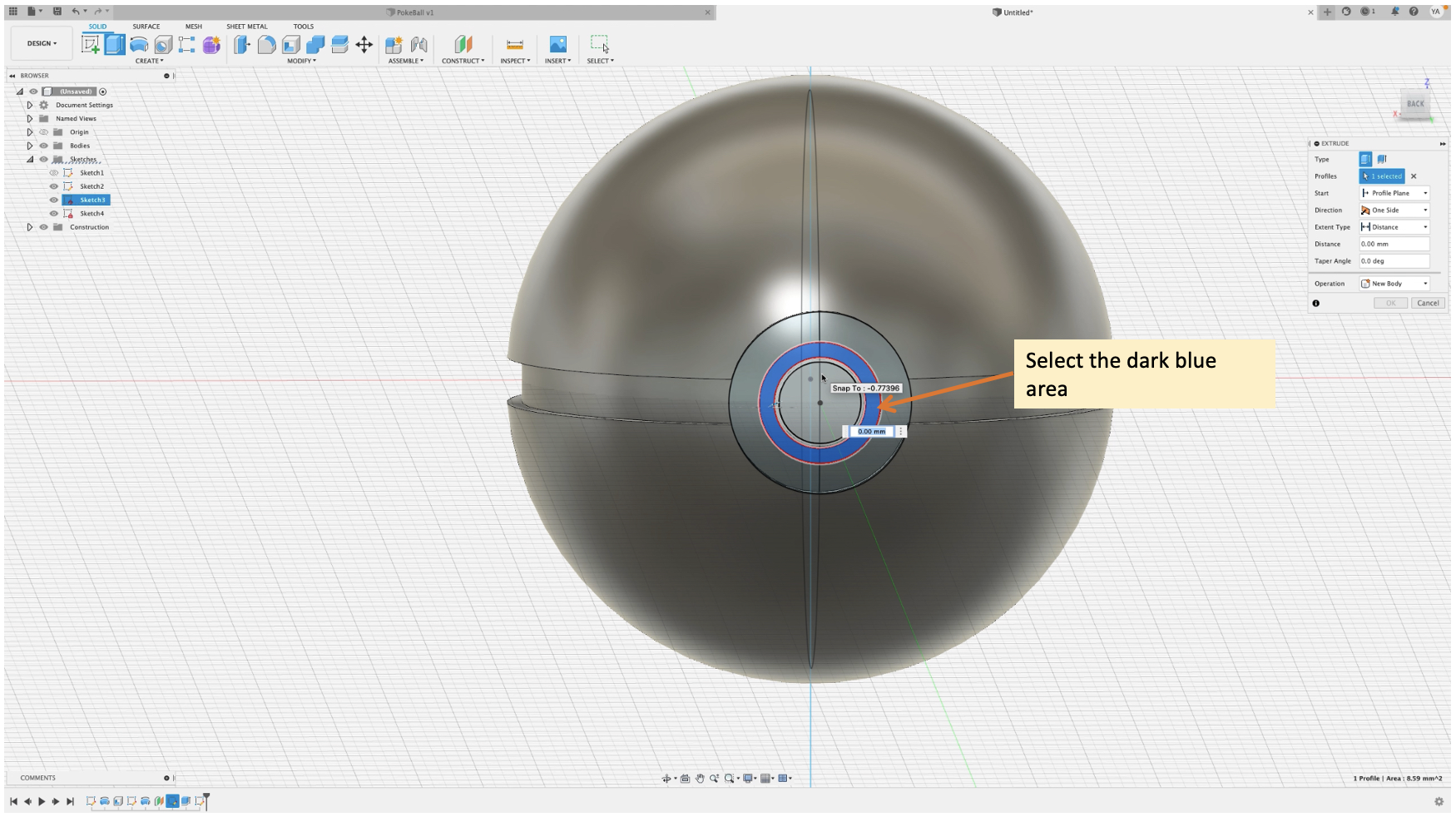Image resolution: width=1456 pixels, height=817 pixels.
Task: Open the CONSTRUCT menu
Action: tap(463, 61)
